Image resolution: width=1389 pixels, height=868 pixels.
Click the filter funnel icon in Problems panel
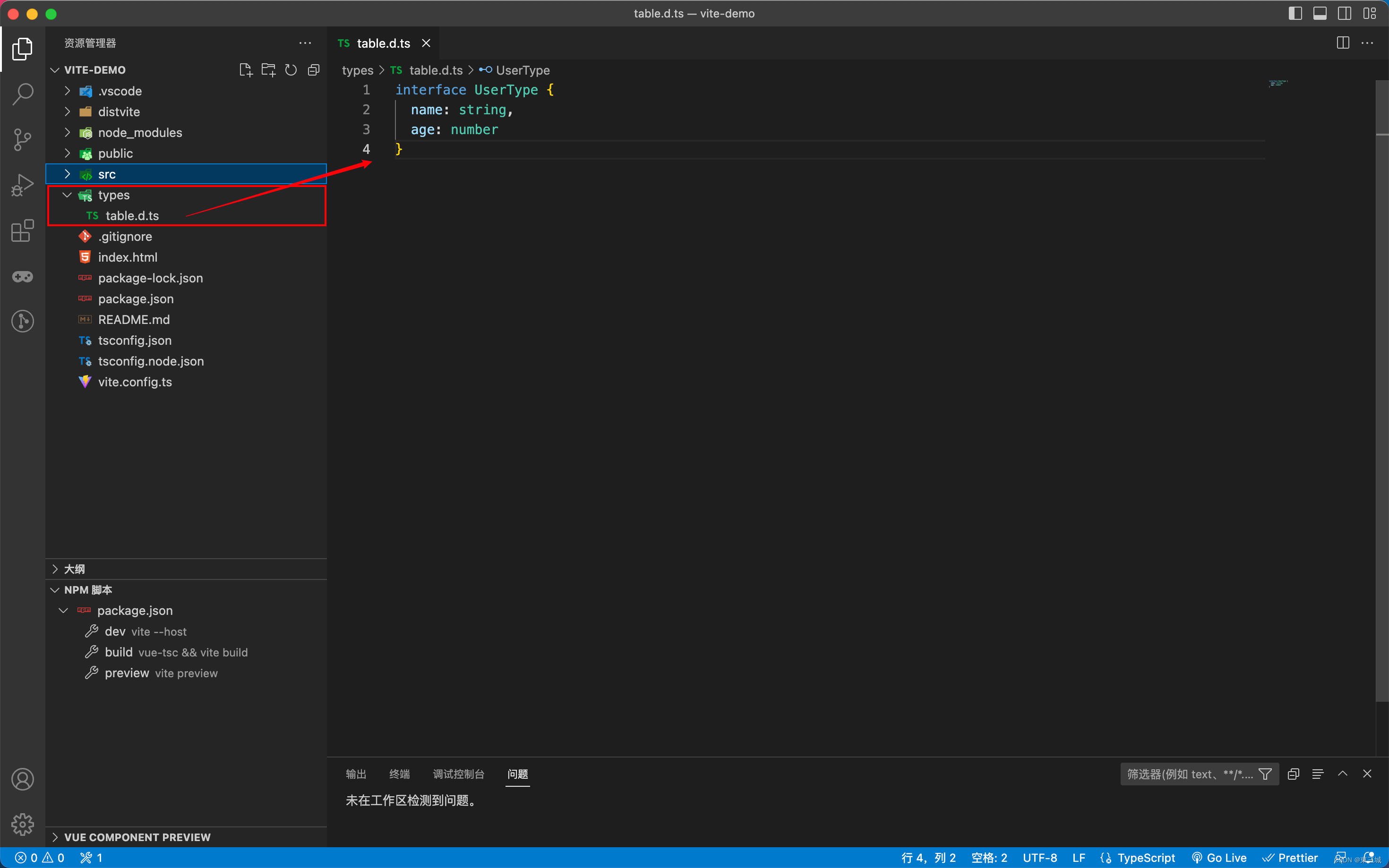coord(1265,774)
